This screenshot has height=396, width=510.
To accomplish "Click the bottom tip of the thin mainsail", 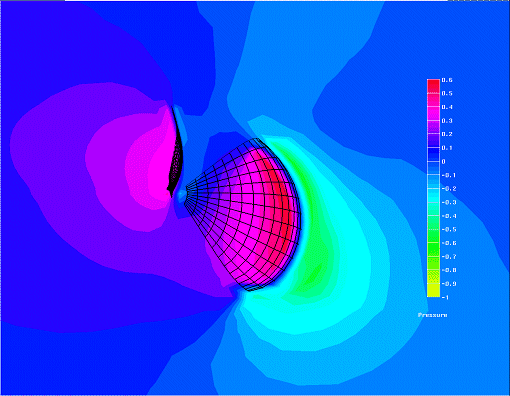I will click(x=171, y=195).
